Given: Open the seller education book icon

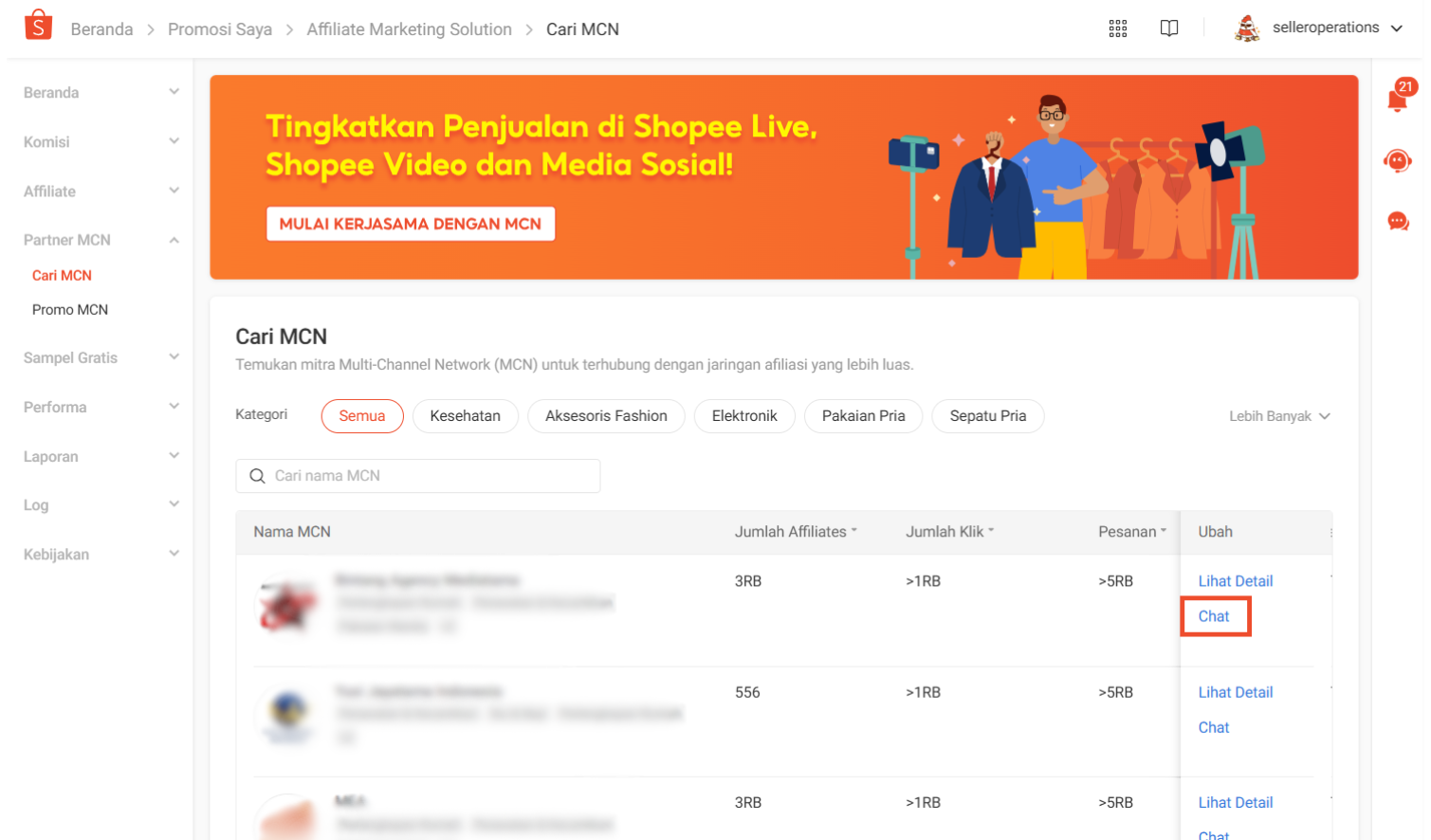Looking at the screenshot, I should [x=1167, y=27].
